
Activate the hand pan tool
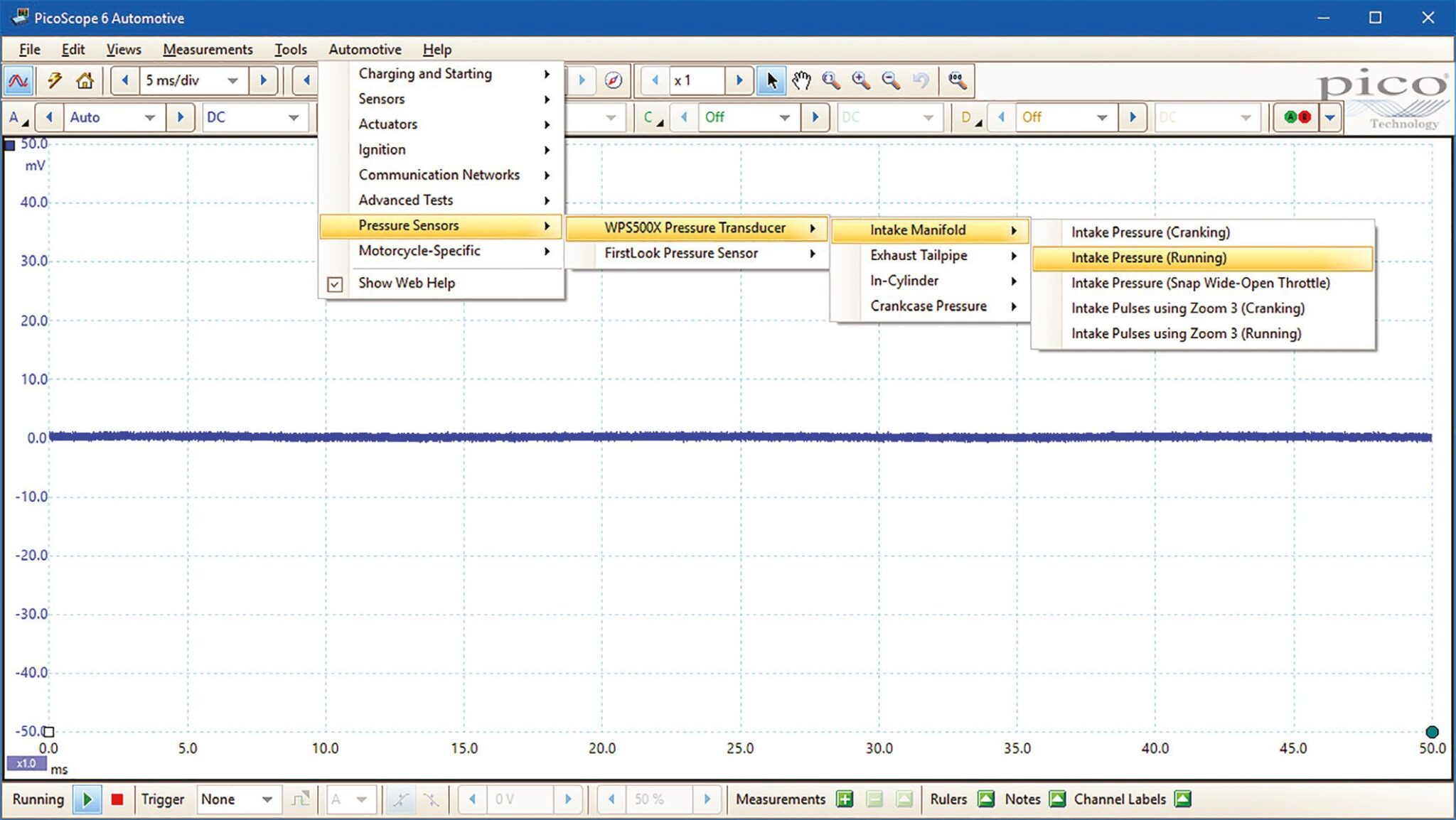[801, 80]
